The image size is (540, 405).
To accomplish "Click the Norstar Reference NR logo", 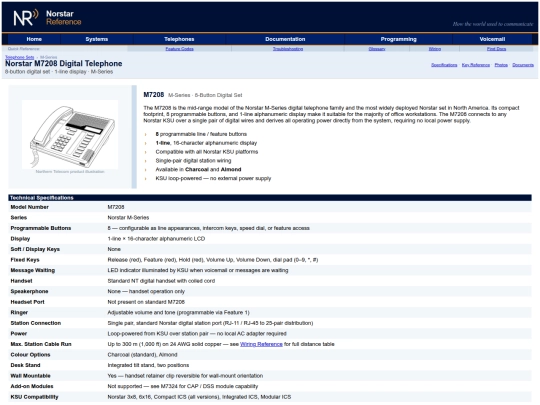I will 26,18.
